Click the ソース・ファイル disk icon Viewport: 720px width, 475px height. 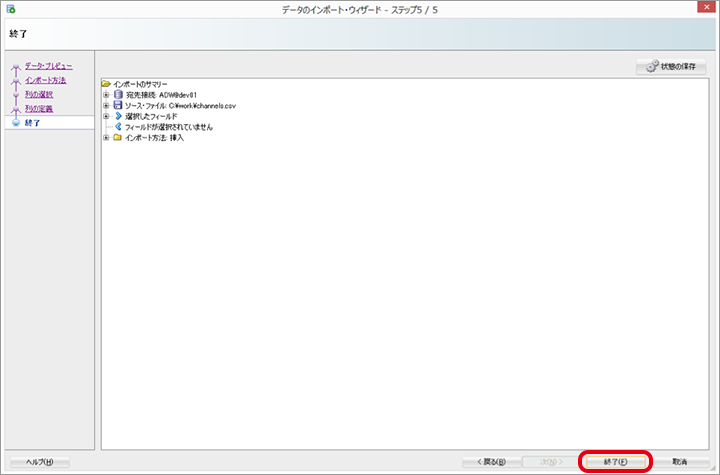(x=118, y=105)
